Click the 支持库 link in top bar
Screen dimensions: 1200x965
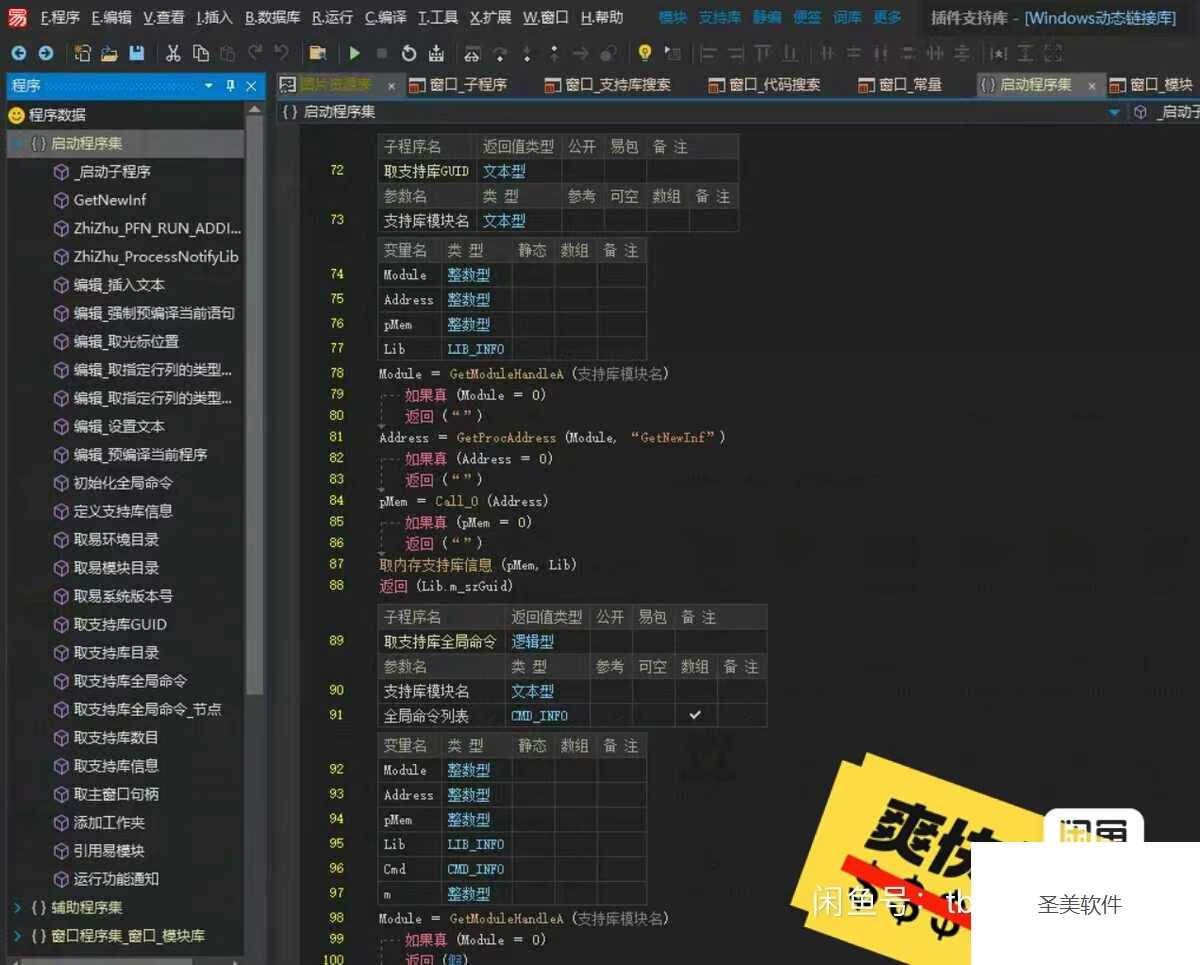[x=720, y=17]
